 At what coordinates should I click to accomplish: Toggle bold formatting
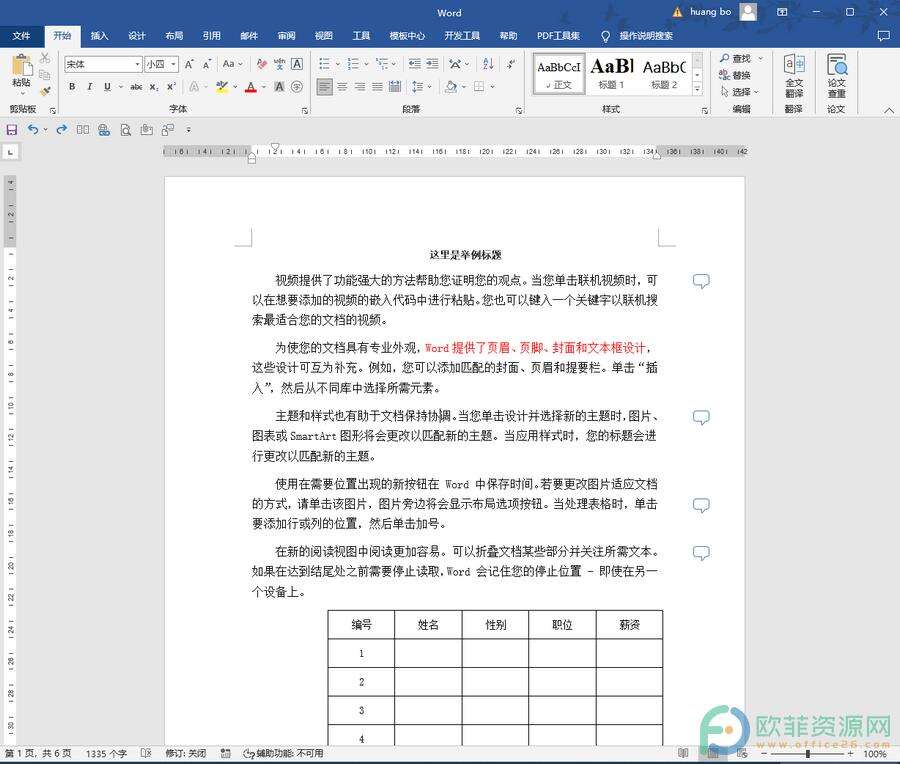[72, 87]
